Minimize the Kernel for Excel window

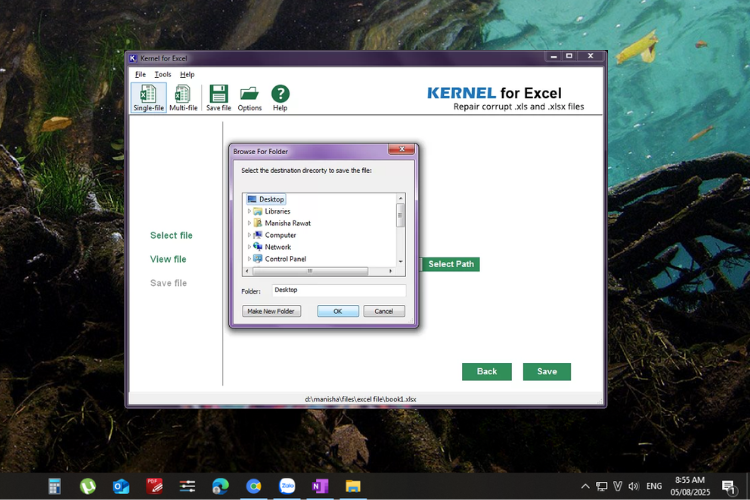click(x=553, y=56)
